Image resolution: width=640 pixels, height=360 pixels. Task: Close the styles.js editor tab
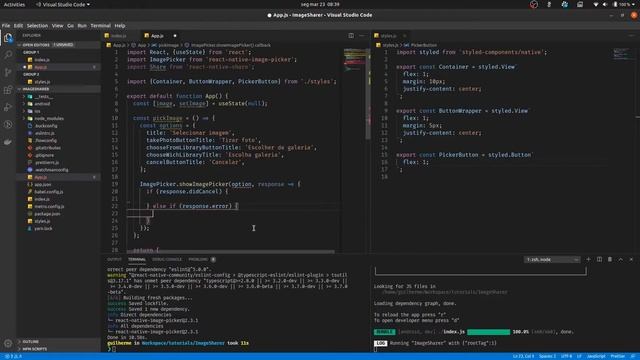pyautogui.click(x=404, y=36)
